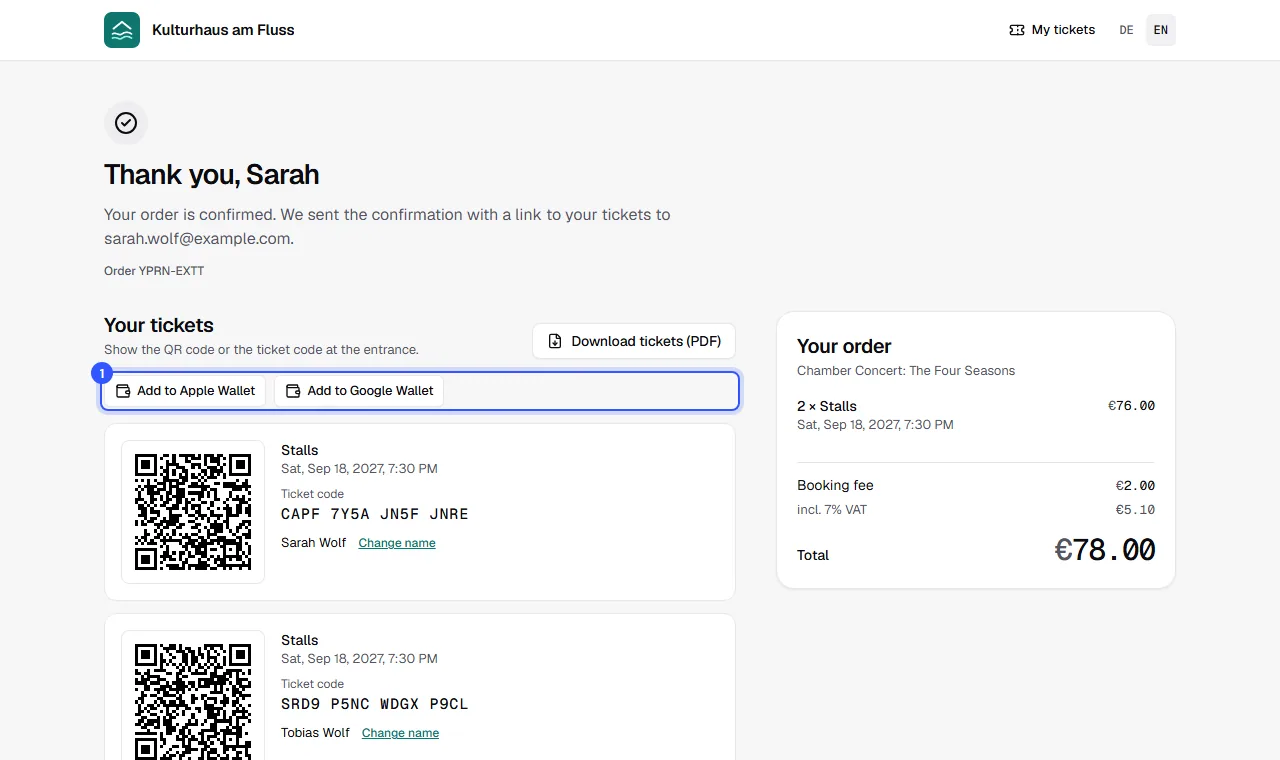Click the wallet icon in Apple Wallet button
This screenshot has width=1280, height=760.
pyautogui.click(x=124, y=391)
